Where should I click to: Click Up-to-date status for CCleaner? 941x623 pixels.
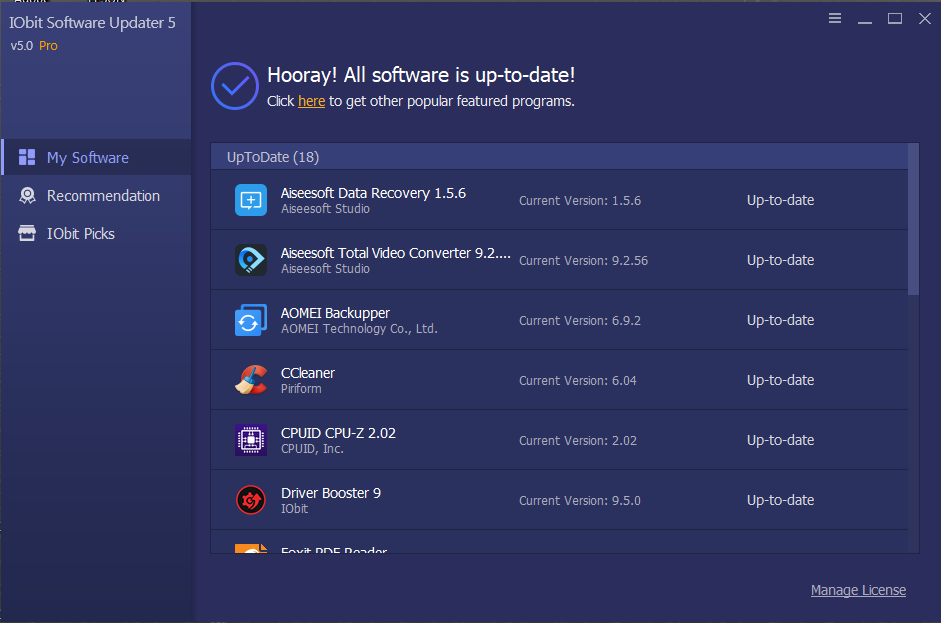[x=780, y=381]
